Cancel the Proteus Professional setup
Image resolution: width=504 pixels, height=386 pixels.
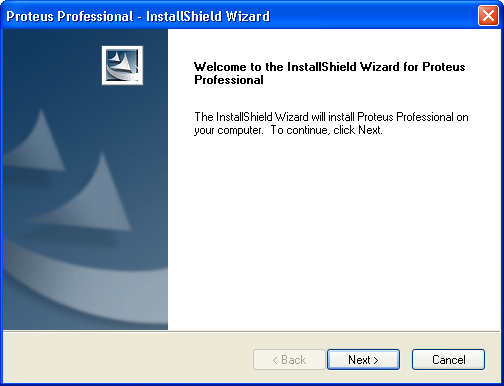(448, 359)
